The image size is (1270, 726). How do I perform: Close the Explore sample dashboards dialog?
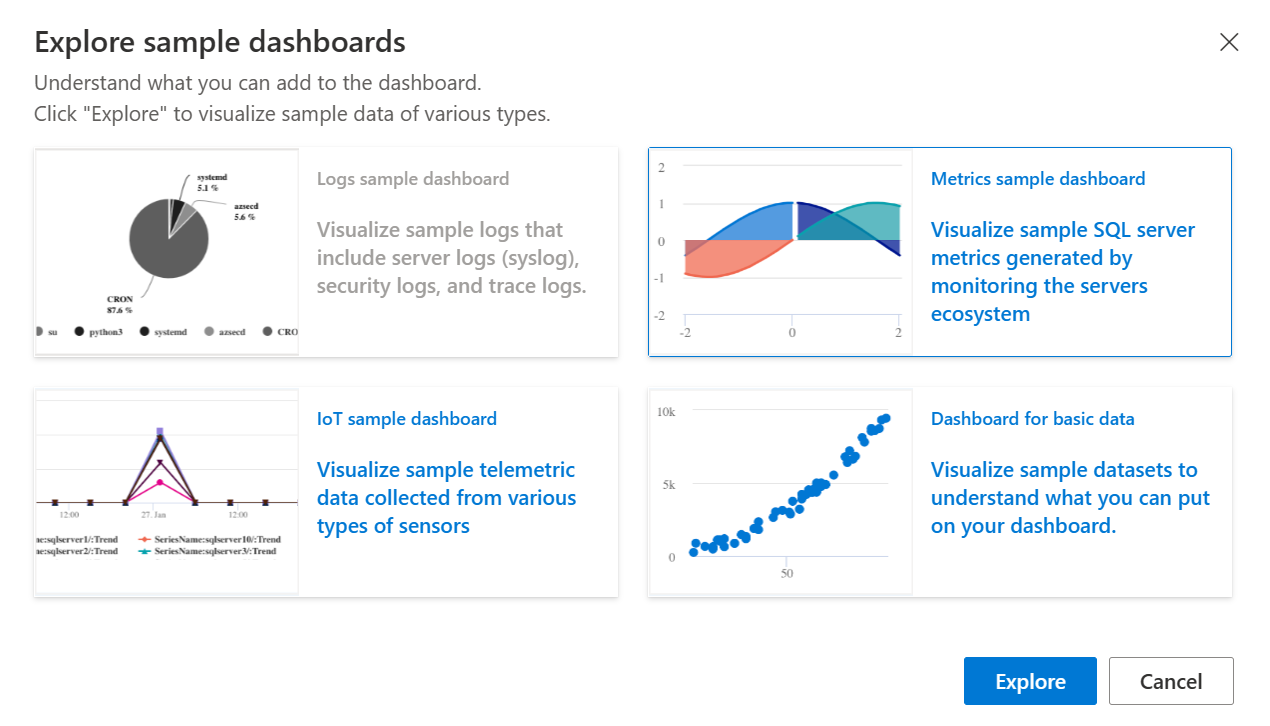click(x=1229, y=42)
